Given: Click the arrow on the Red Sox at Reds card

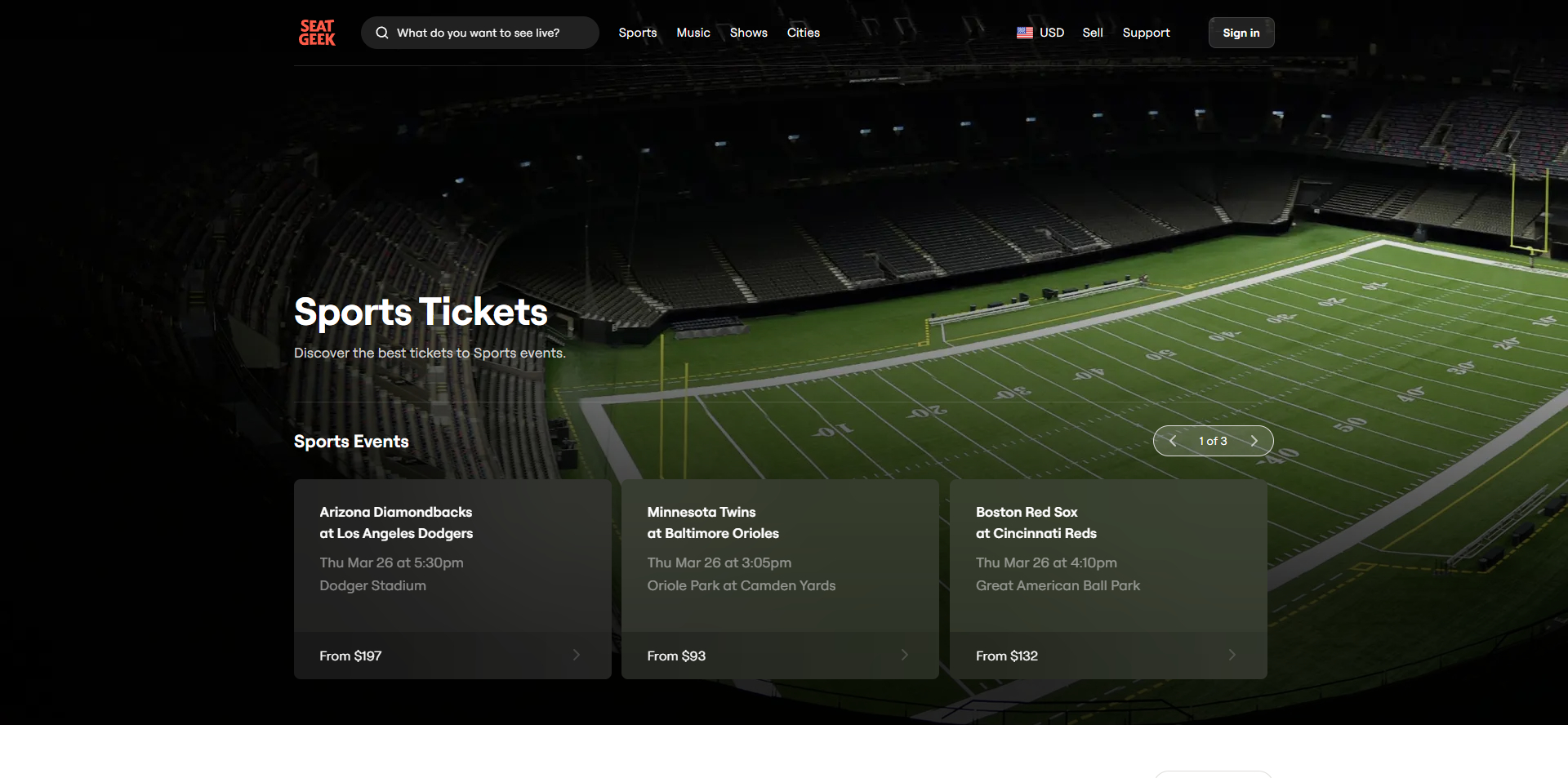Looking at the screenshot, I should [1232, 655].
